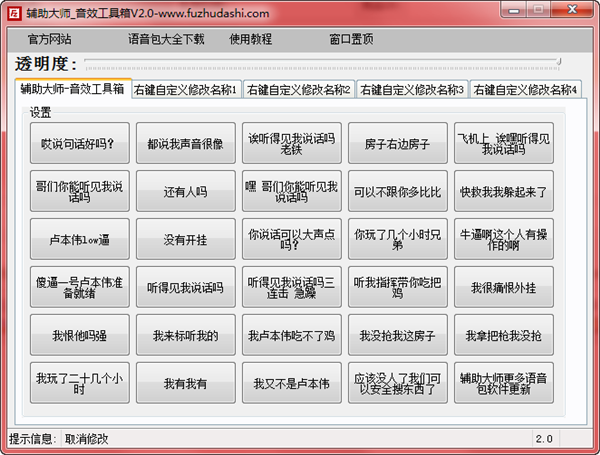Image resolution: width=600 pixels, height=455 pixels.
Task: Play the 还有人吗 sound
Action: (x=186, y=191)
